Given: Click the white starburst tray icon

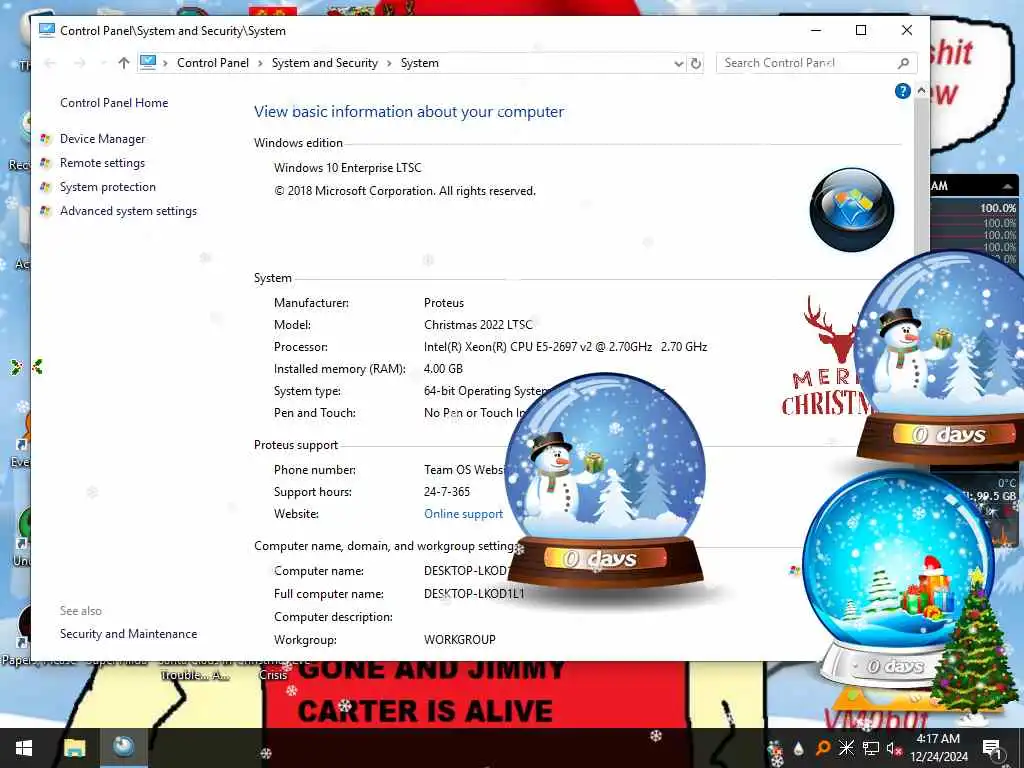Looking at the screenshot, I should point(846,748).
